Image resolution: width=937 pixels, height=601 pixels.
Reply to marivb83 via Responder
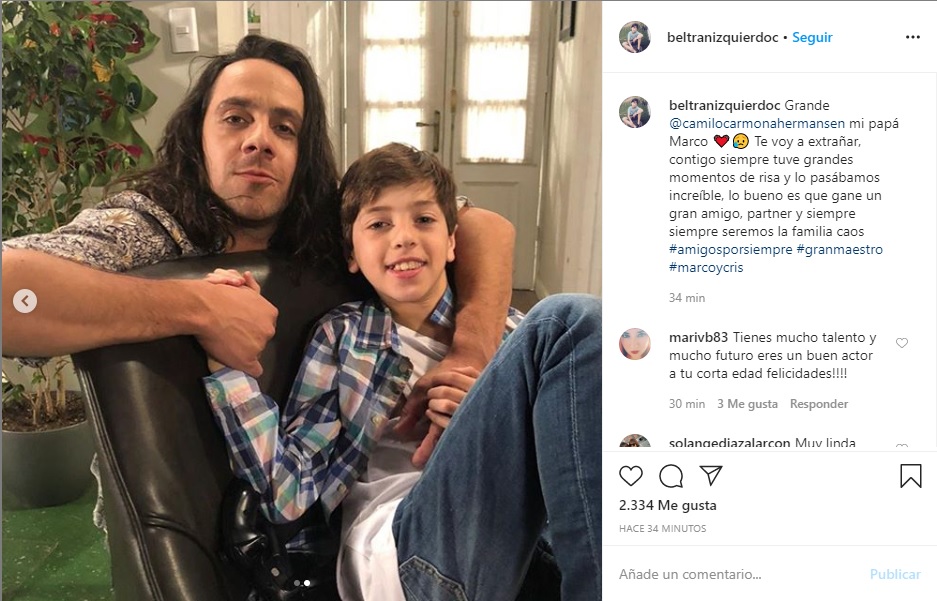(x=819, y=404)
